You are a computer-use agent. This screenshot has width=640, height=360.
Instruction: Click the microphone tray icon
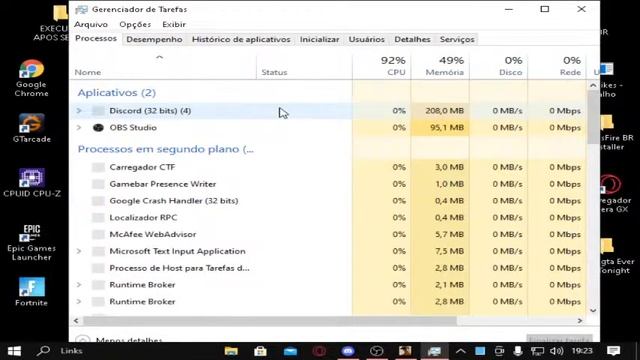tap(518, 351)
